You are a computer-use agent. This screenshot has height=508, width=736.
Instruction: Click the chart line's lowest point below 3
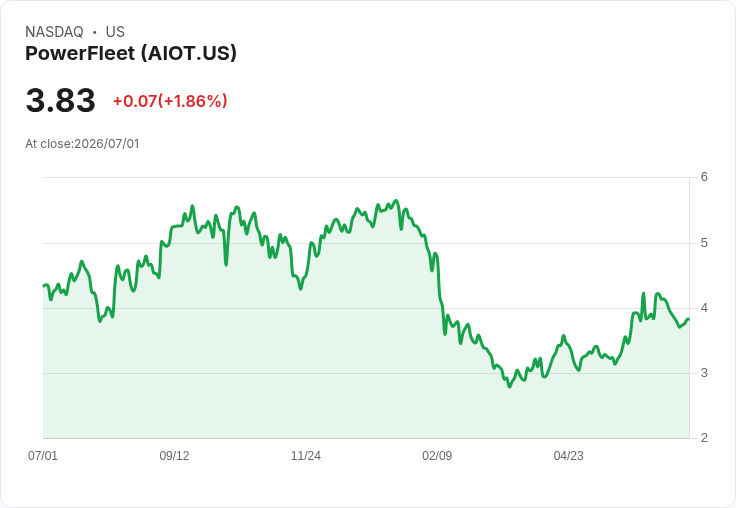(x=510, y=386)
